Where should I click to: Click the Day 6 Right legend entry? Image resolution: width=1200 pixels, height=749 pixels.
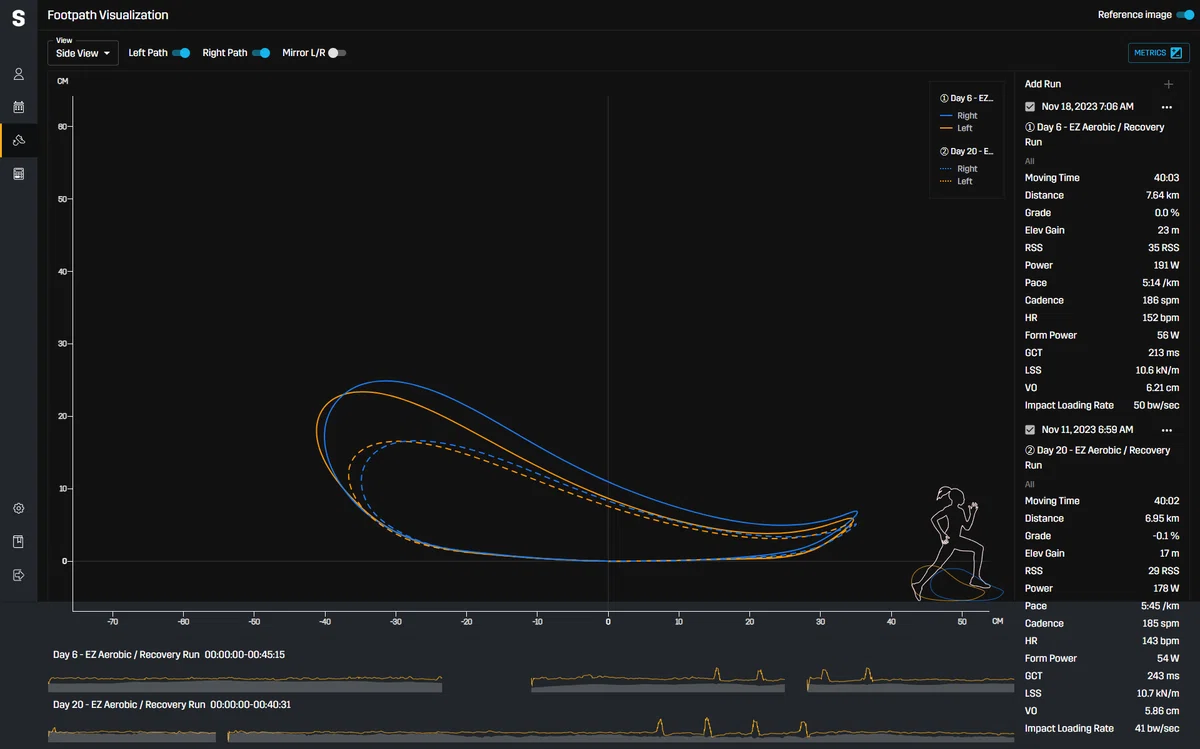[x=959, y=116]
